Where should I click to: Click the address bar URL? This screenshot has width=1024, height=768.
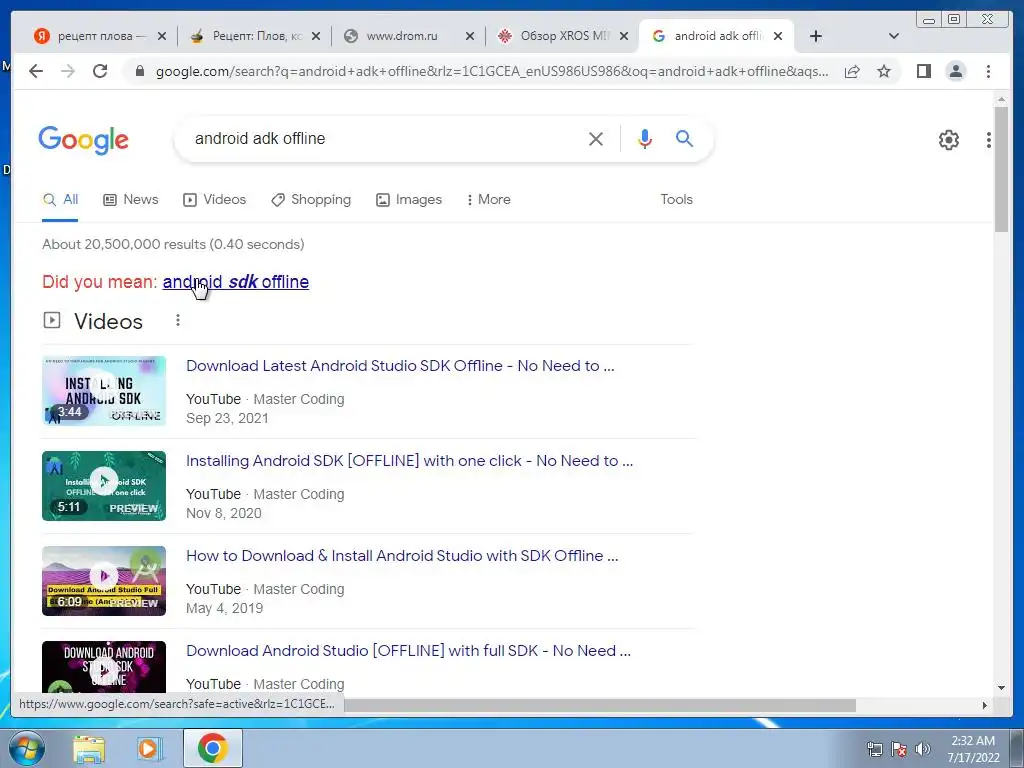tap(492, 71)
